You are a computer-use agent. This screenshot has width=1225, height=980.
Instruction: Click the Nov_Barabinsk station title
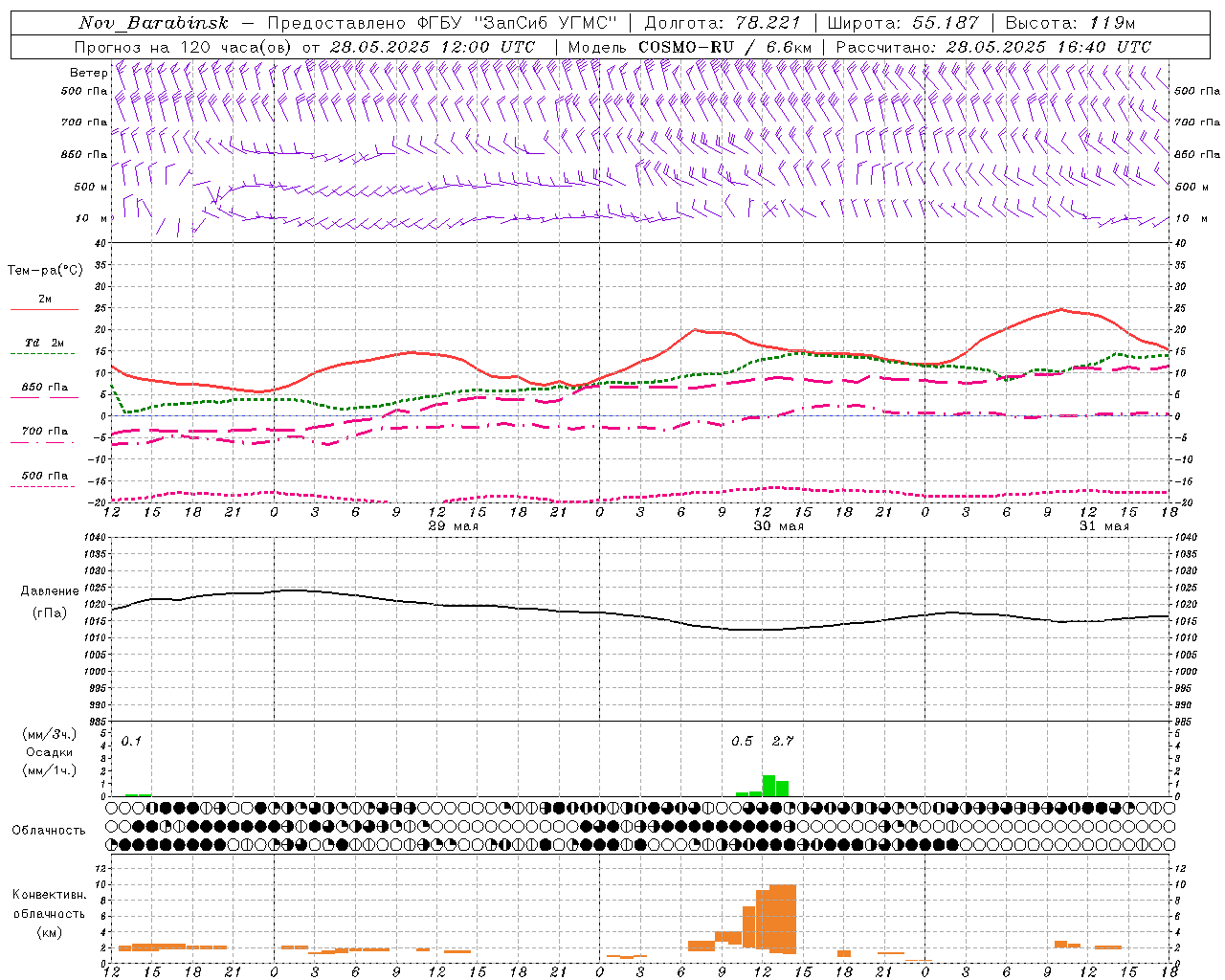(154, 23)
